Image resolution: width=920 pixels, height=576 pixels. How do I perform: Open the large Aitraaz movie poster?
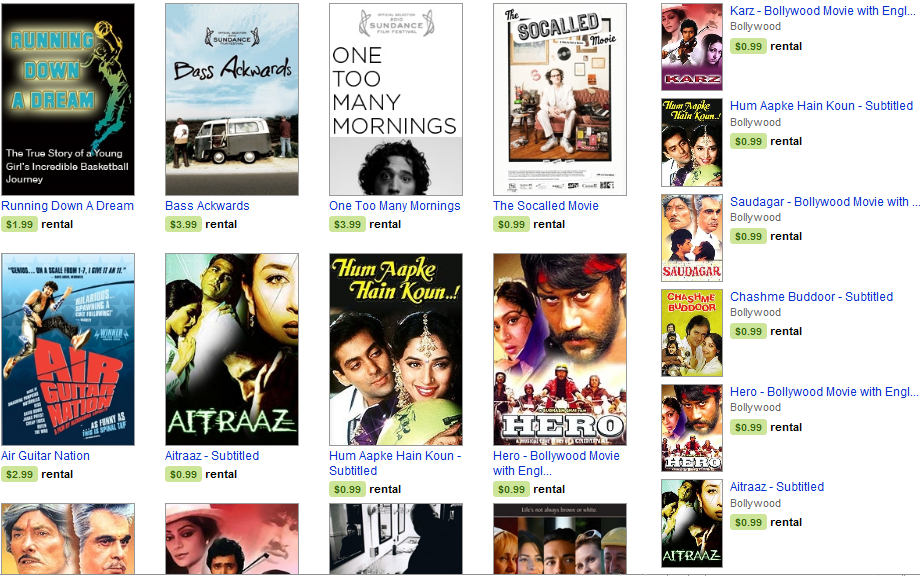point(232,350)
